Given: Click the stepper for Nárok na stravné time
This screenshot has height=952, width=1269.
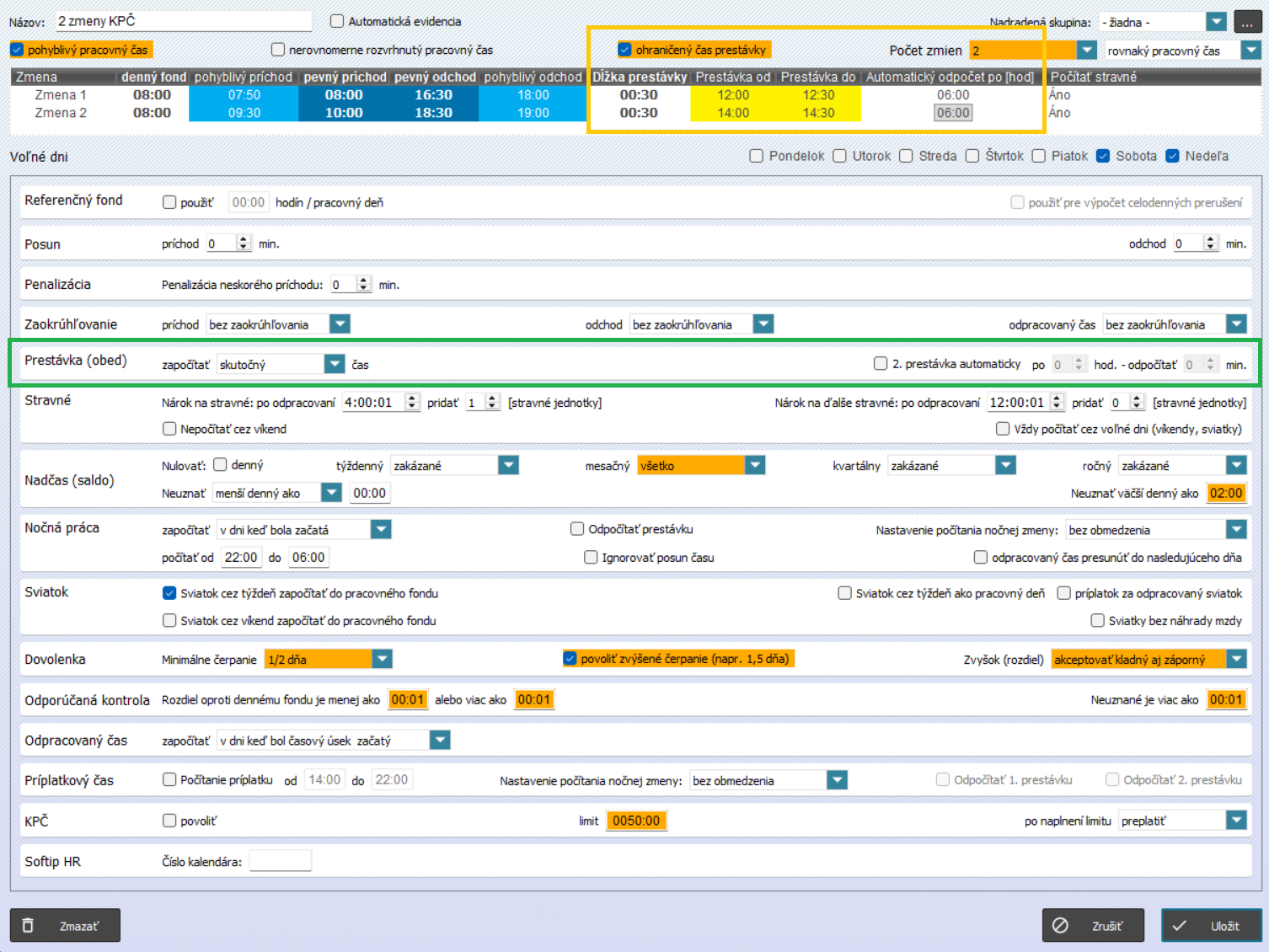Looking at the screenshot, I should (x=412, y=403).
